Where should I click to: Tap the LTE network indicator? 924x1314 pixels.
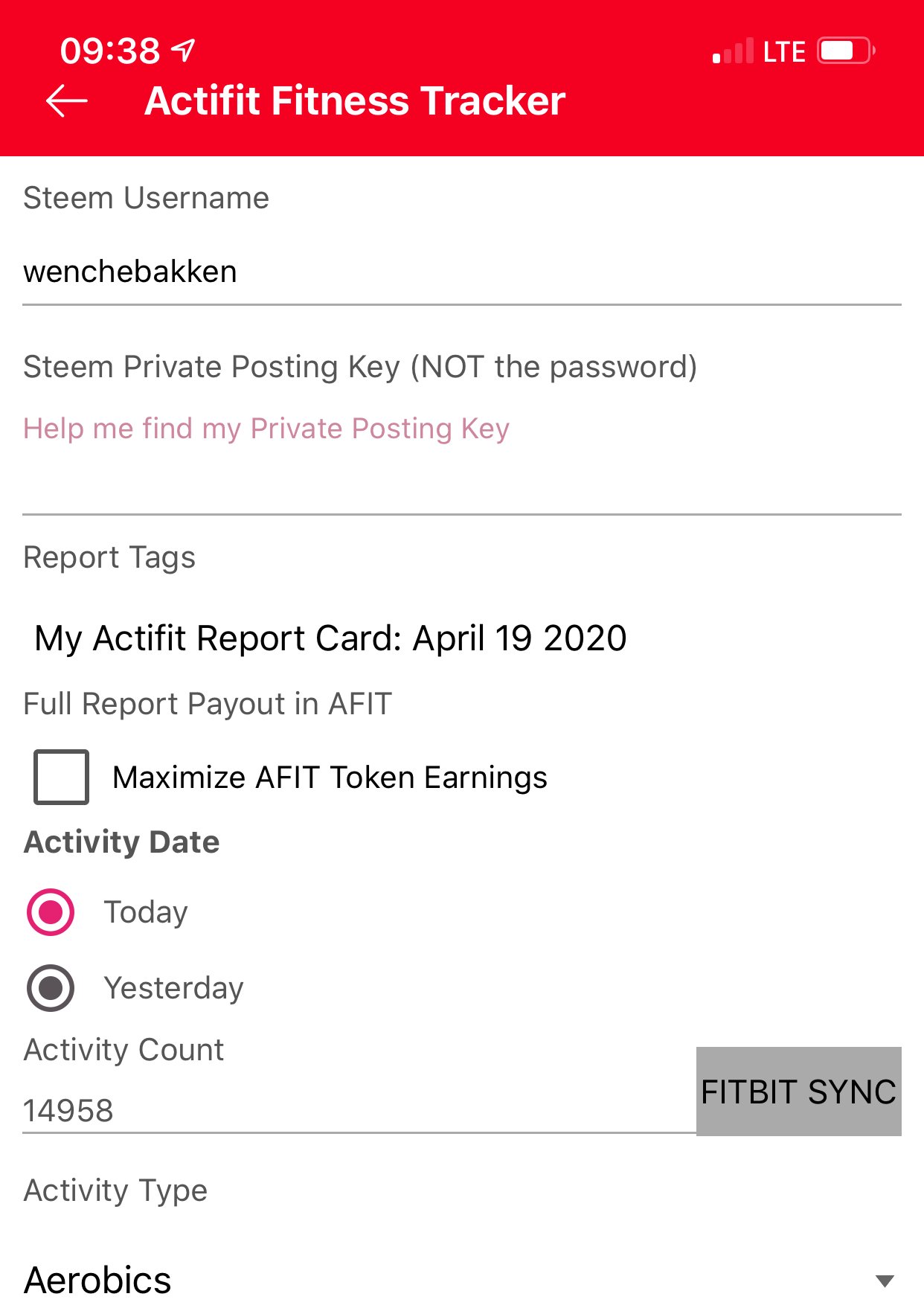[x=784, y=51]
